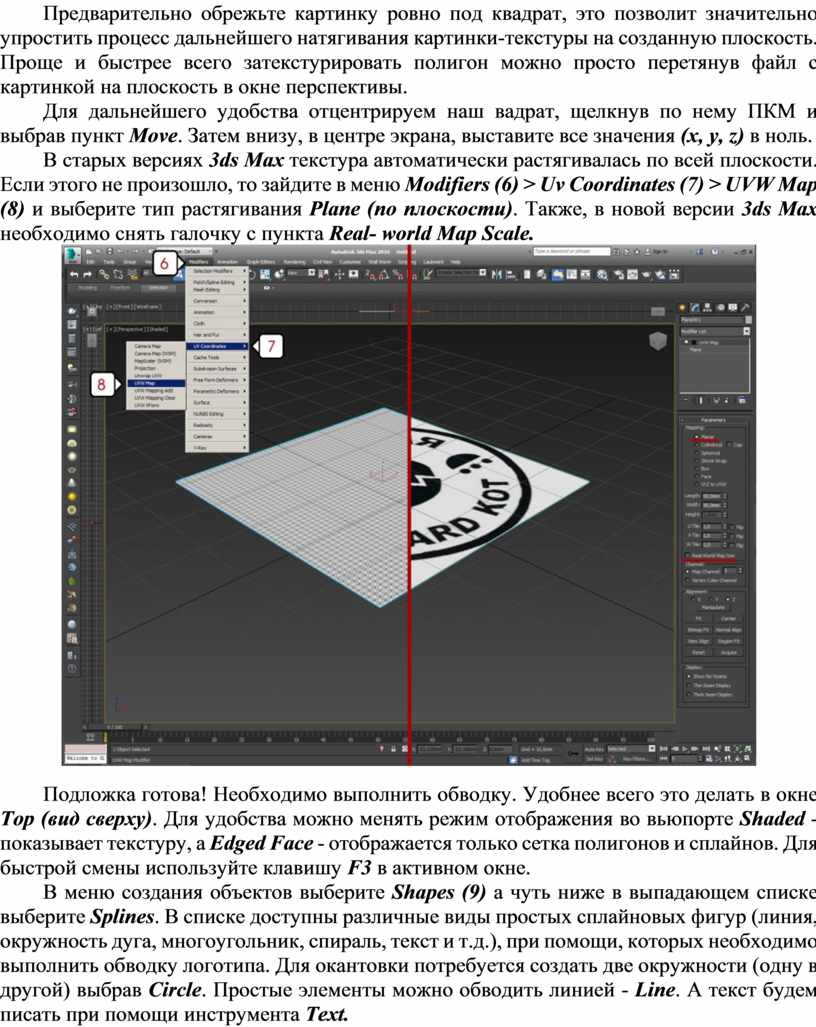Remove the modifier from the stack
The height and width of the screenshot is (1027, 816).
tap(727, 400)
